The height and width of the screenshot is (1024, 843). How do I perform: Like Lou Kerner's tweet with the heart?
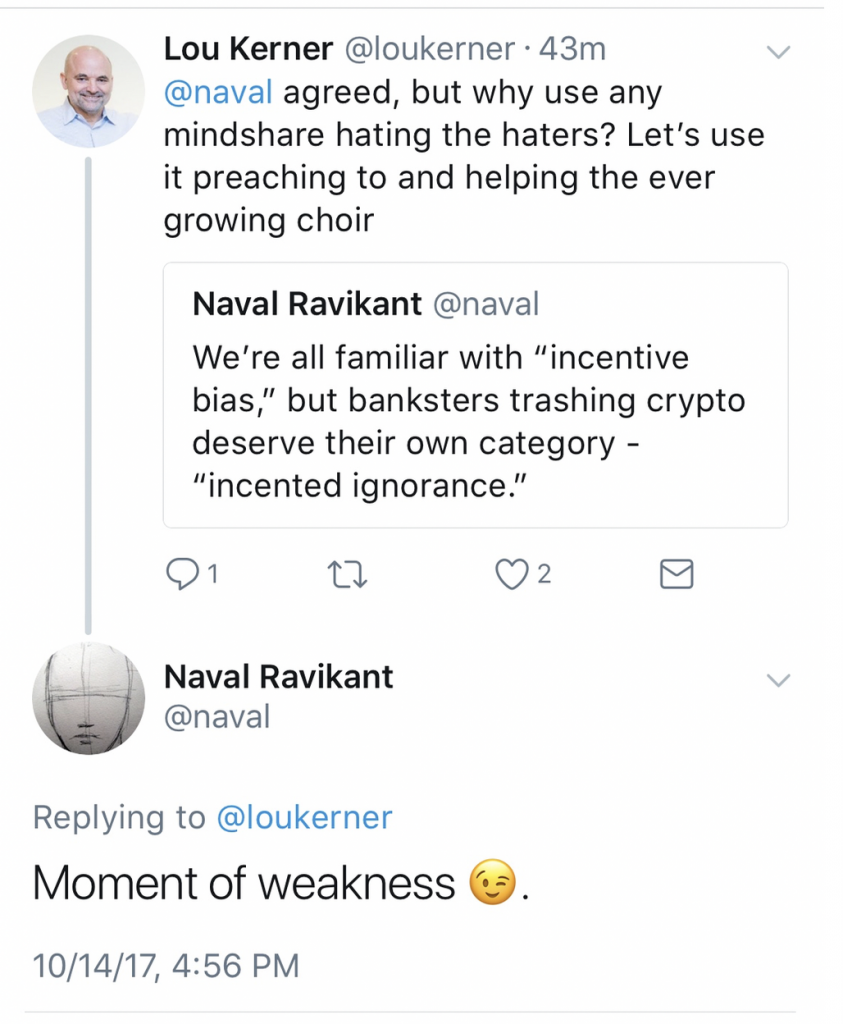coord(512,573)
